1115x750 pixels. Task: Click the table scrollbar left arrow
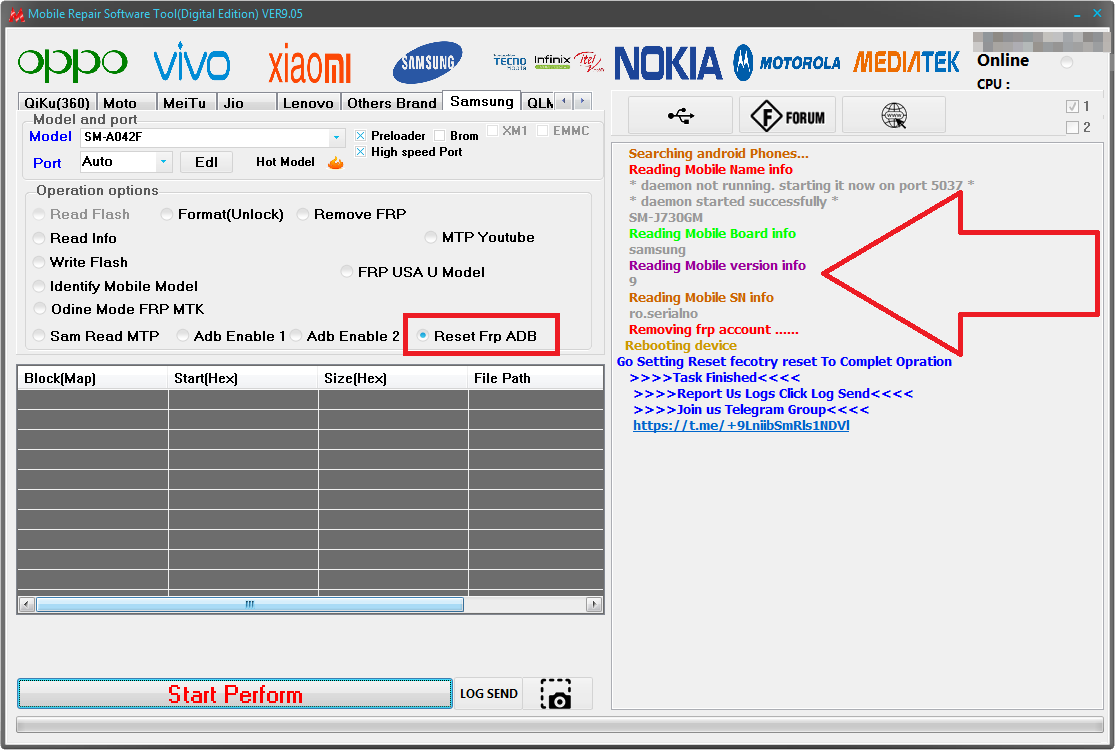point(27,604)
